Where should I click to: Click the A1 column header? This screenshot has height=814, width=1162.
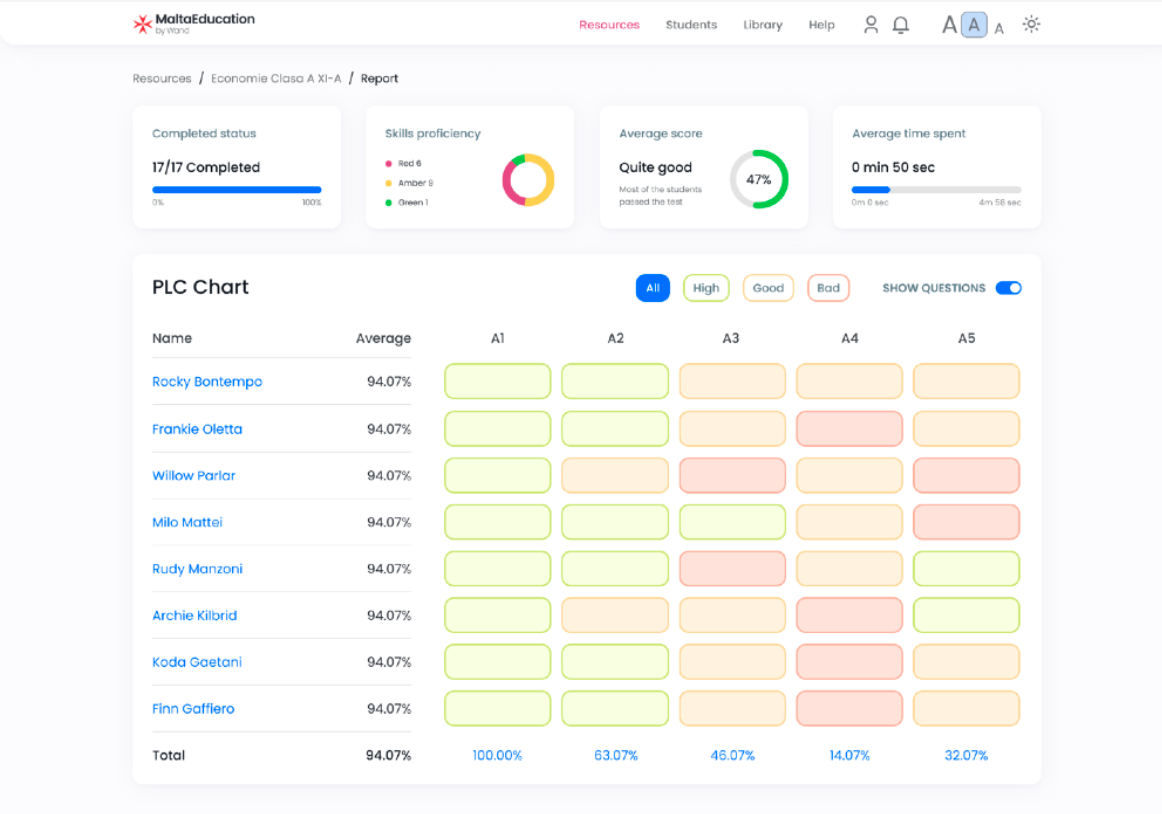click(498, 339)
